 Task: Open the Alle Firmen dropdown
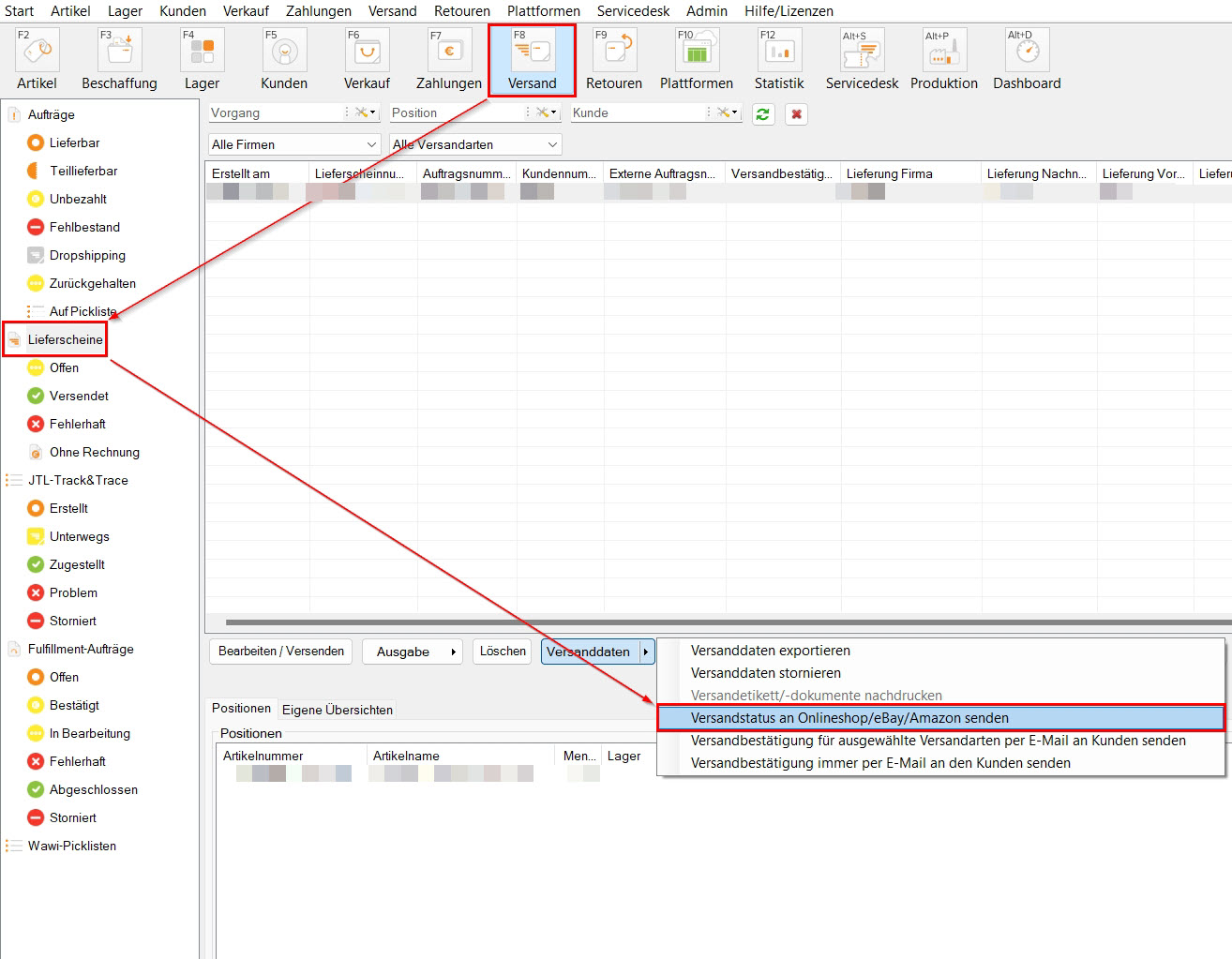click(293, 144)
